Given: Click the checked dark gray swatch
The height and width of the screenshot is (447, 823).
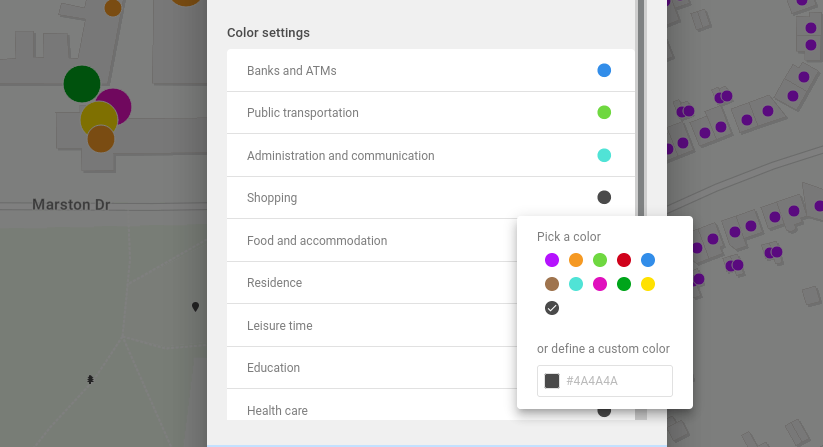Looking at the screenshot, I should [x=552, y=308].
